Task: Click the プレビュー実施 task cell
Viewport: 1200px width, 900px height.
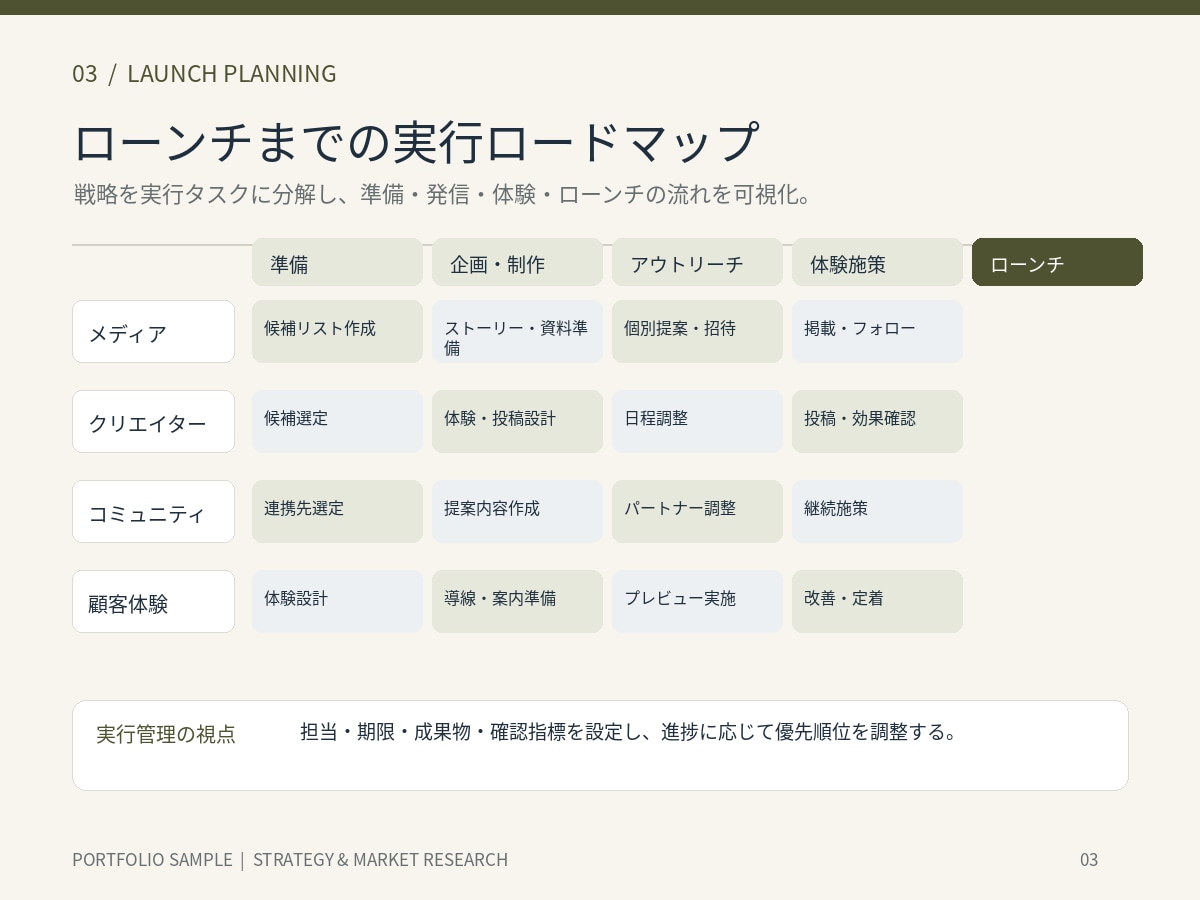Action: click(x=697, y=601)
